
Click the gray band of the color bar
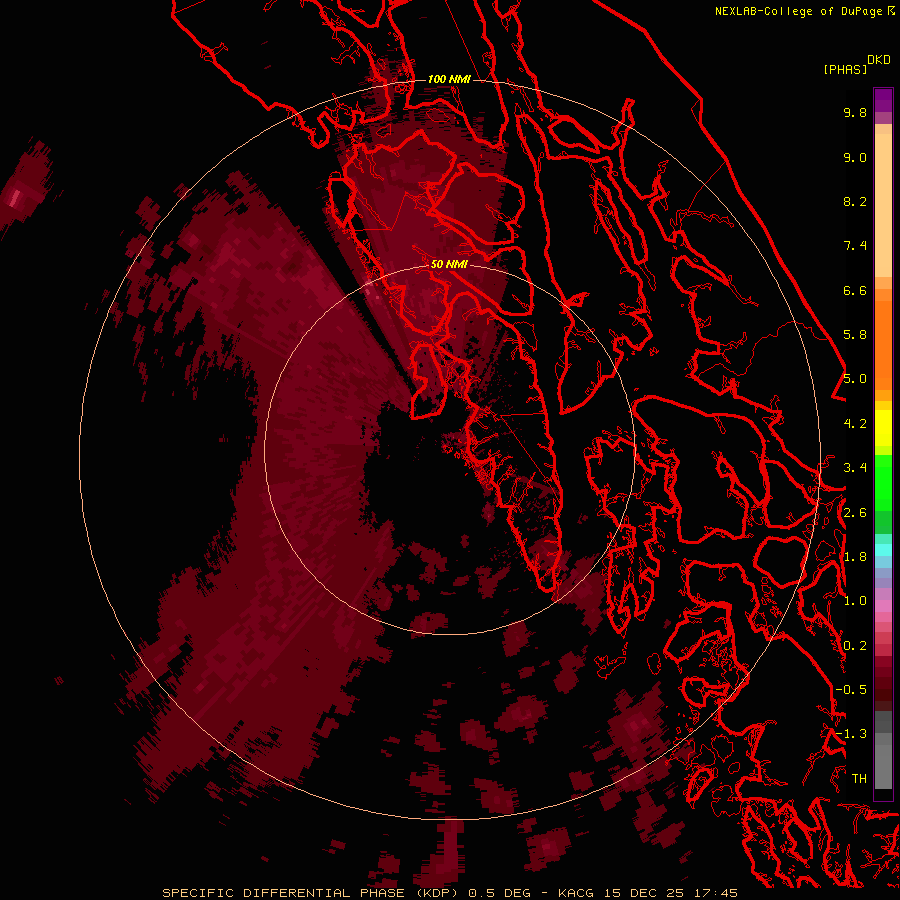[883, 750]
